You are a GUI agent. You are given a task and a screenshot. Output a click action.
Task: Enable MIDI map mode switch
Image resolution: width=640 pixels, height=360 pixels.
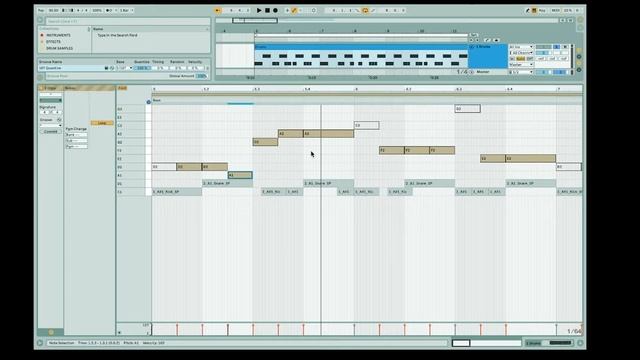(x=556, y=10)
